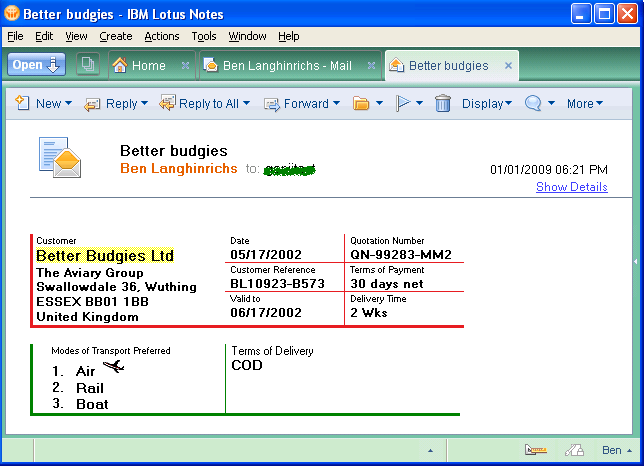Close the Better budgies tab

click(508, 66)
